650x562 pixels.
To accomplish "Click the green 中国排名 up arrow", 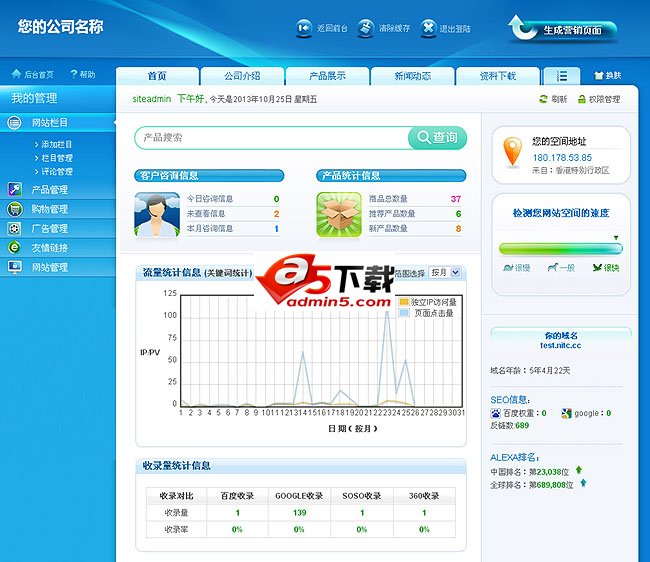I will point(579,470).
